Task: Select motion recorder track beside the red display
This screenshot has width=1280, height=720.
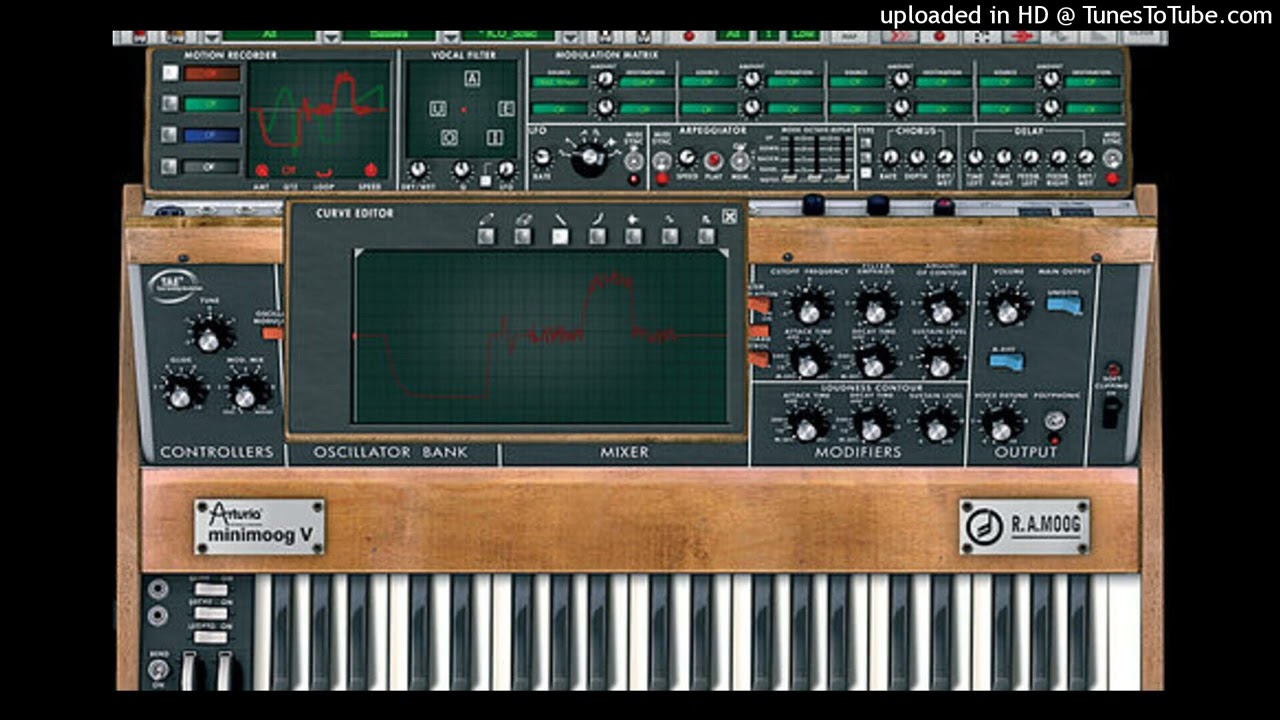Action: click(x=171, y=73)
